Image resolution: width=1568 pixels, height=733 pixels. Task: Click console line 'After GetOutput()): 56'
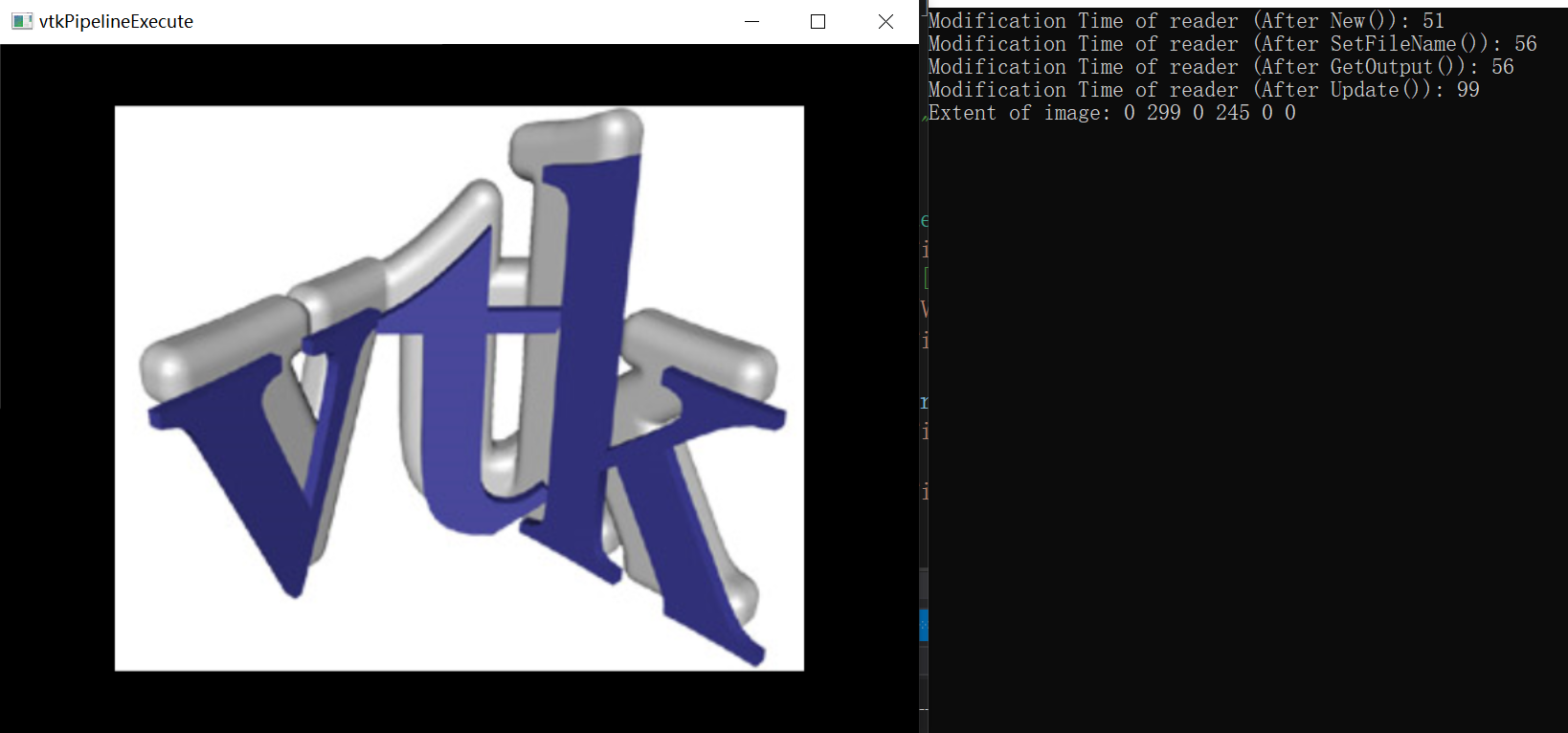[1221, 67]
